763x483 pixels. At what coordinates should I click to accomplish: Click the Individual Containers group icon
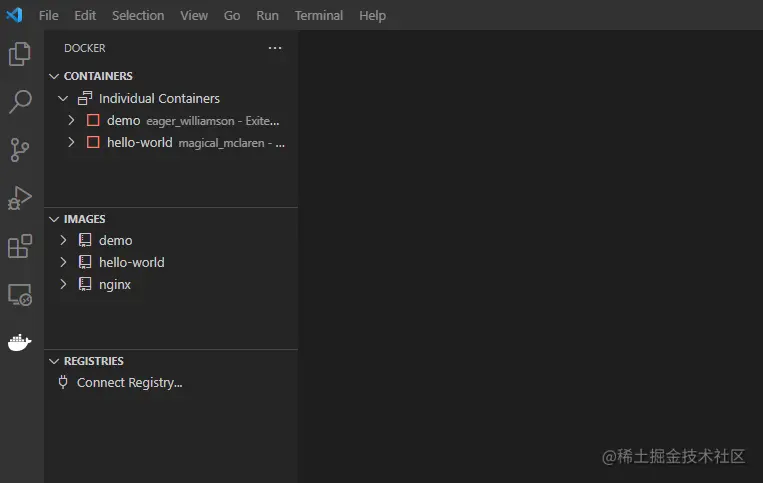(85, 98)
